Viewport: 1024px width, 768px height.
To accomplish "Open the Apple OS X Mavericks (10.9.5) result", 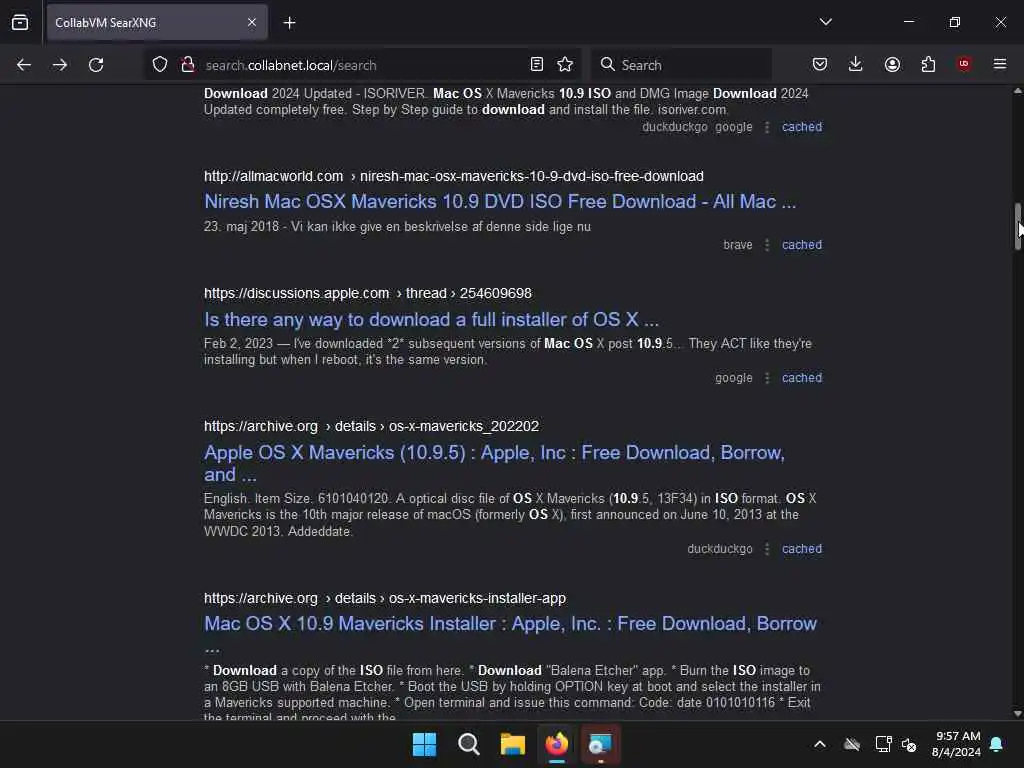I will pyautogui.click(x=494, y=463).
